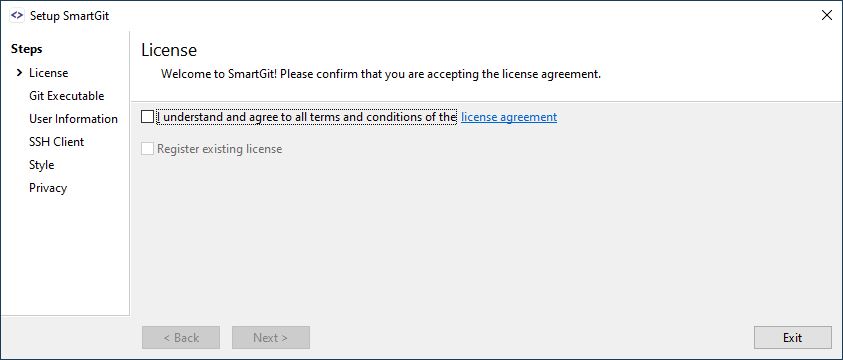Choose the Privacy step
Image resolution: width=843 pixels, height=360 pixels.
(48, 188)
